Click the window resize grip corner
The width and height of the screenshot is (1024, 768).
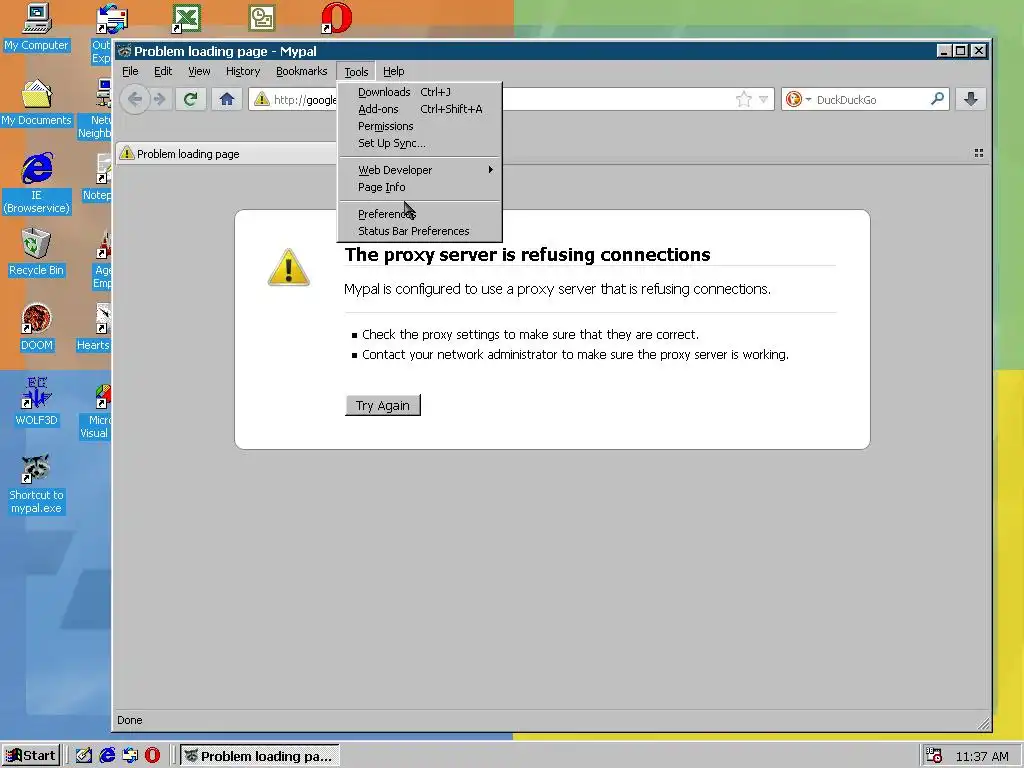(984, 723)
